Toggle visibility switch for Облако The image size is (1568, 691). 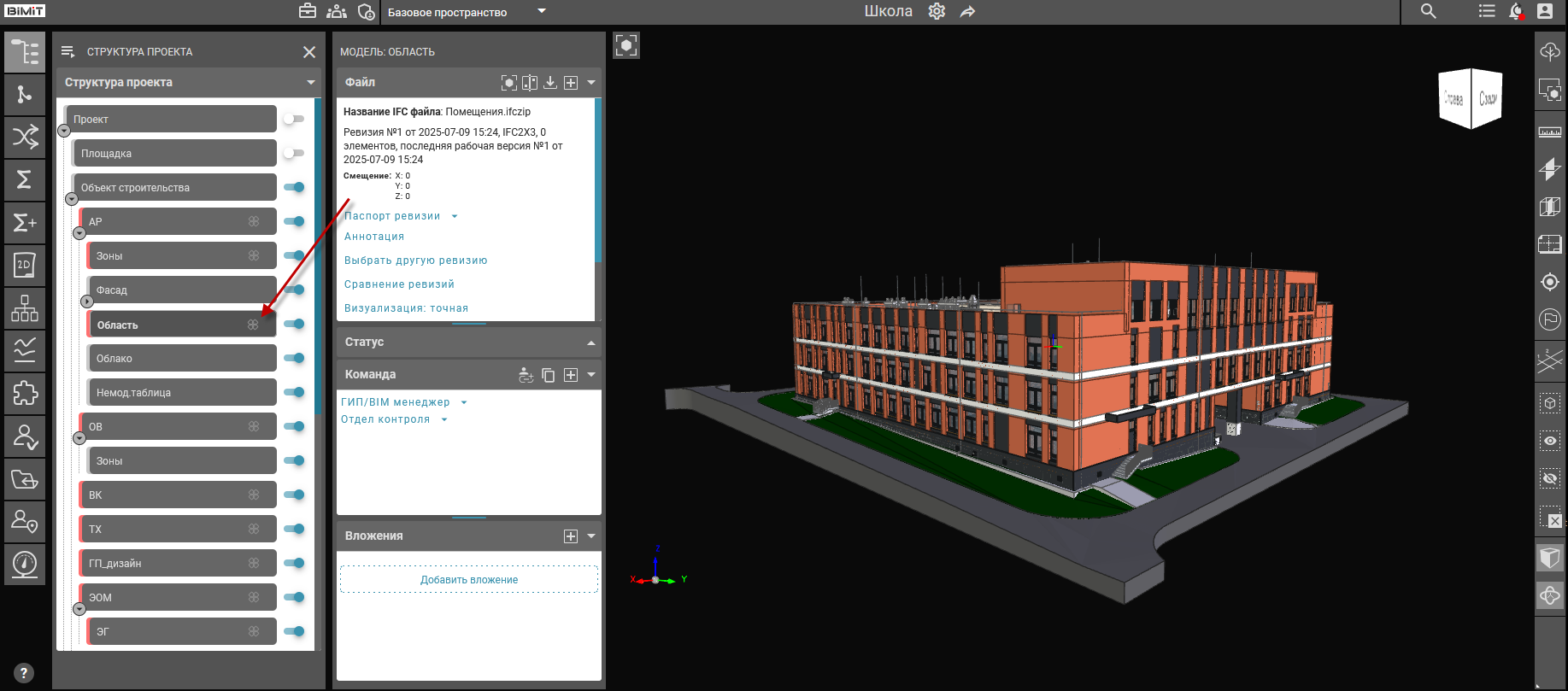[x=293, y=358]
